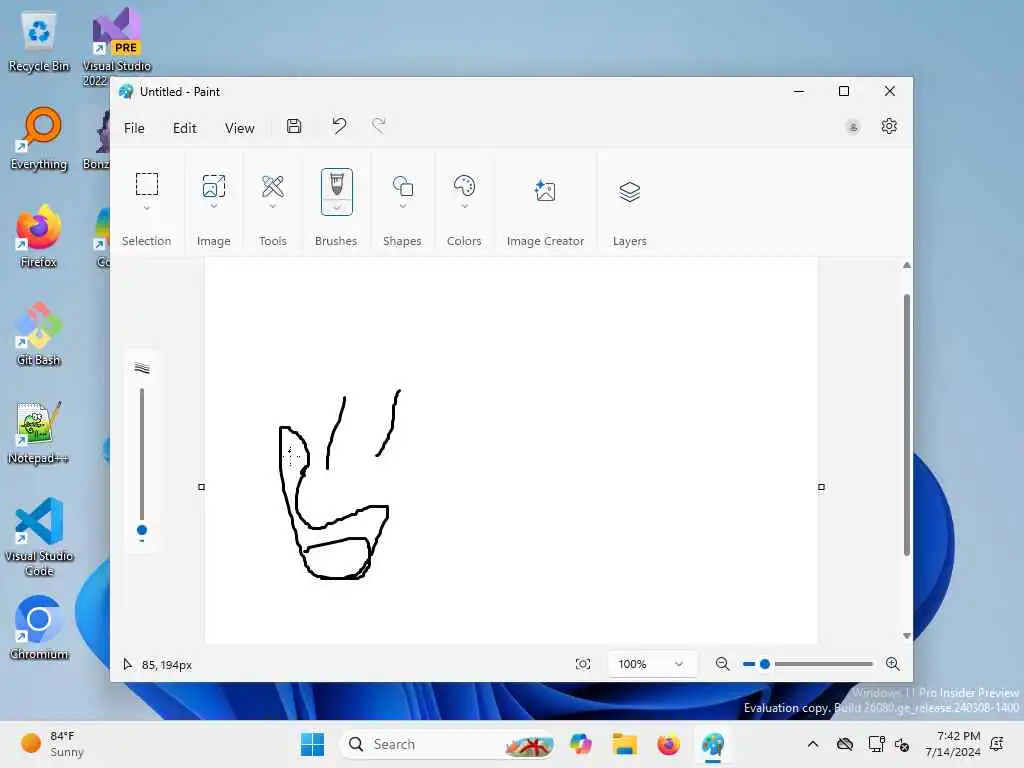1024x768 pixels.
Task: Open the 100% zoom level dropdown
Action: click(651, 664)
